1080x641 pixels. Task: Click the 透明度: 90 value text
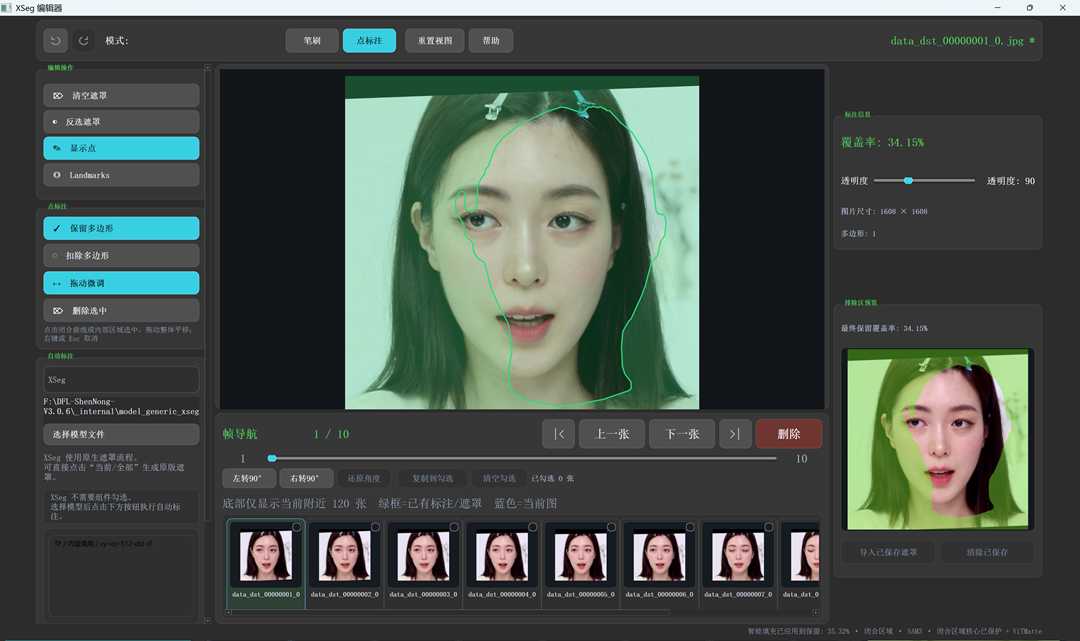(1010, 180)
